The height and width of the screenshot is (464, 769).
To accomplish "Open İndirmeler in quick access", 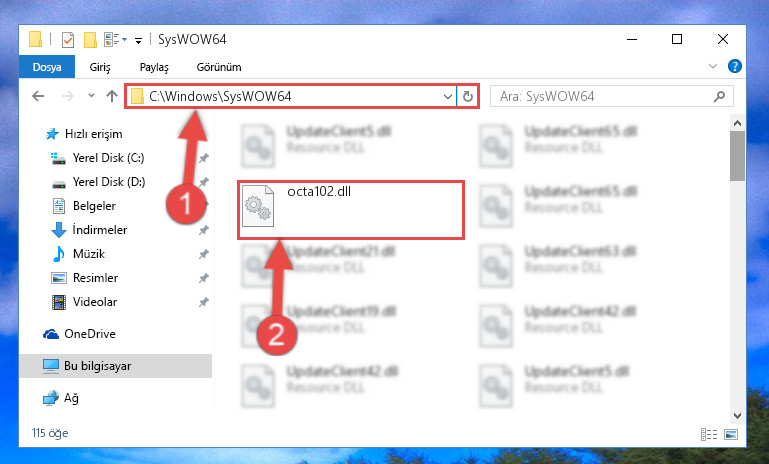I will (x=100, y=230).
